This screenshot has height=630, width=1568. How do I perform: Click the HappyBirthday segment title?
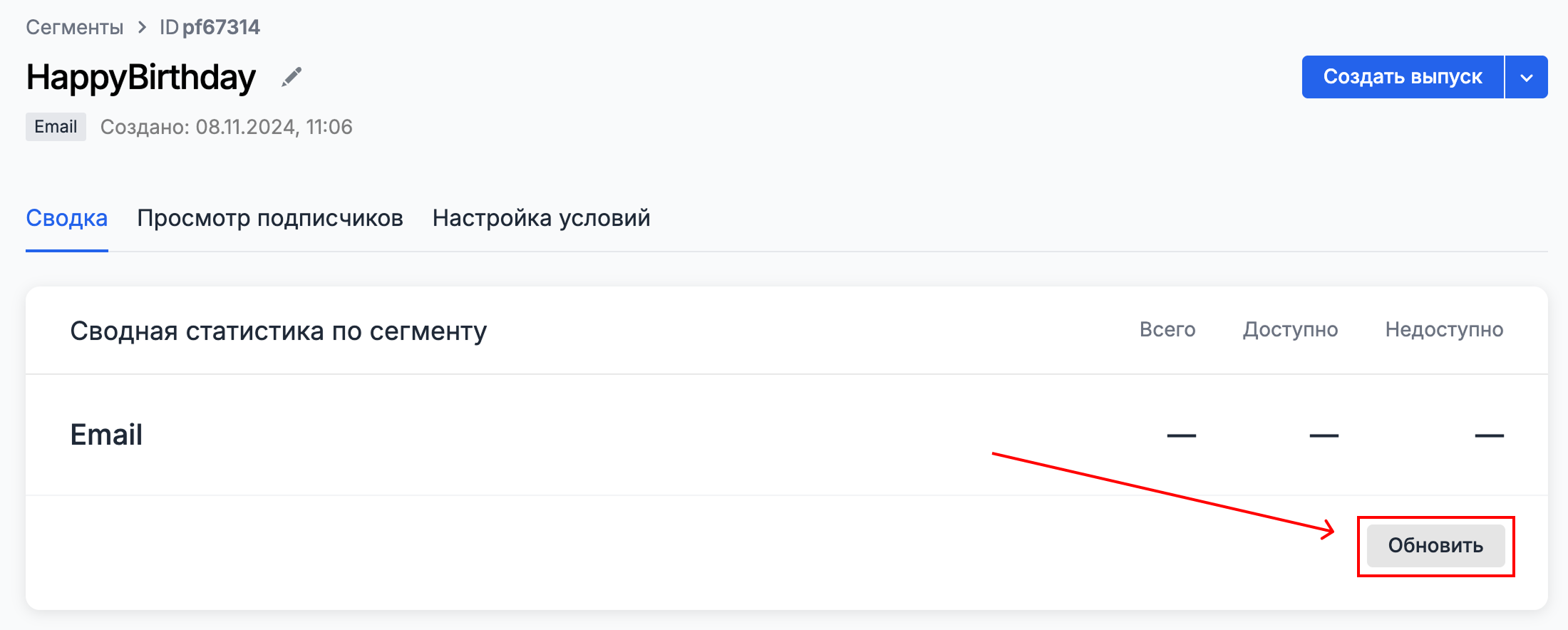coord(140,77)
